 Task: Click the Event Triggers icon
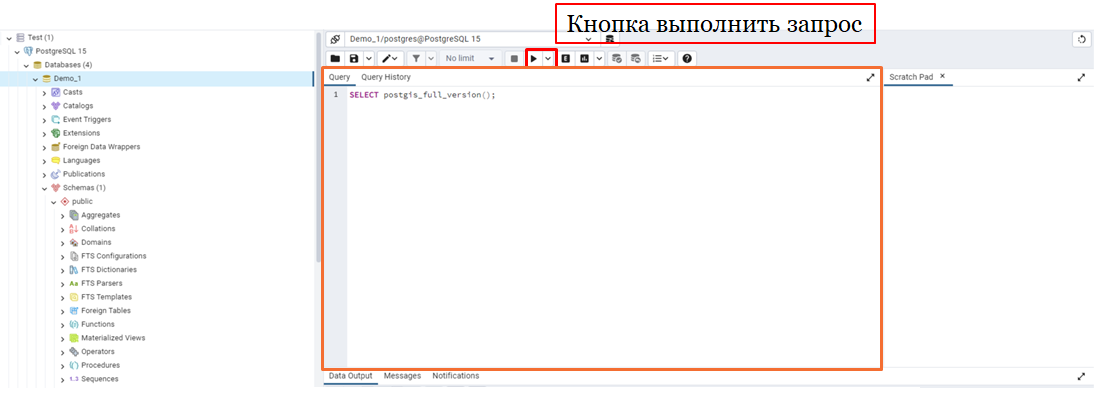point(56,119)
